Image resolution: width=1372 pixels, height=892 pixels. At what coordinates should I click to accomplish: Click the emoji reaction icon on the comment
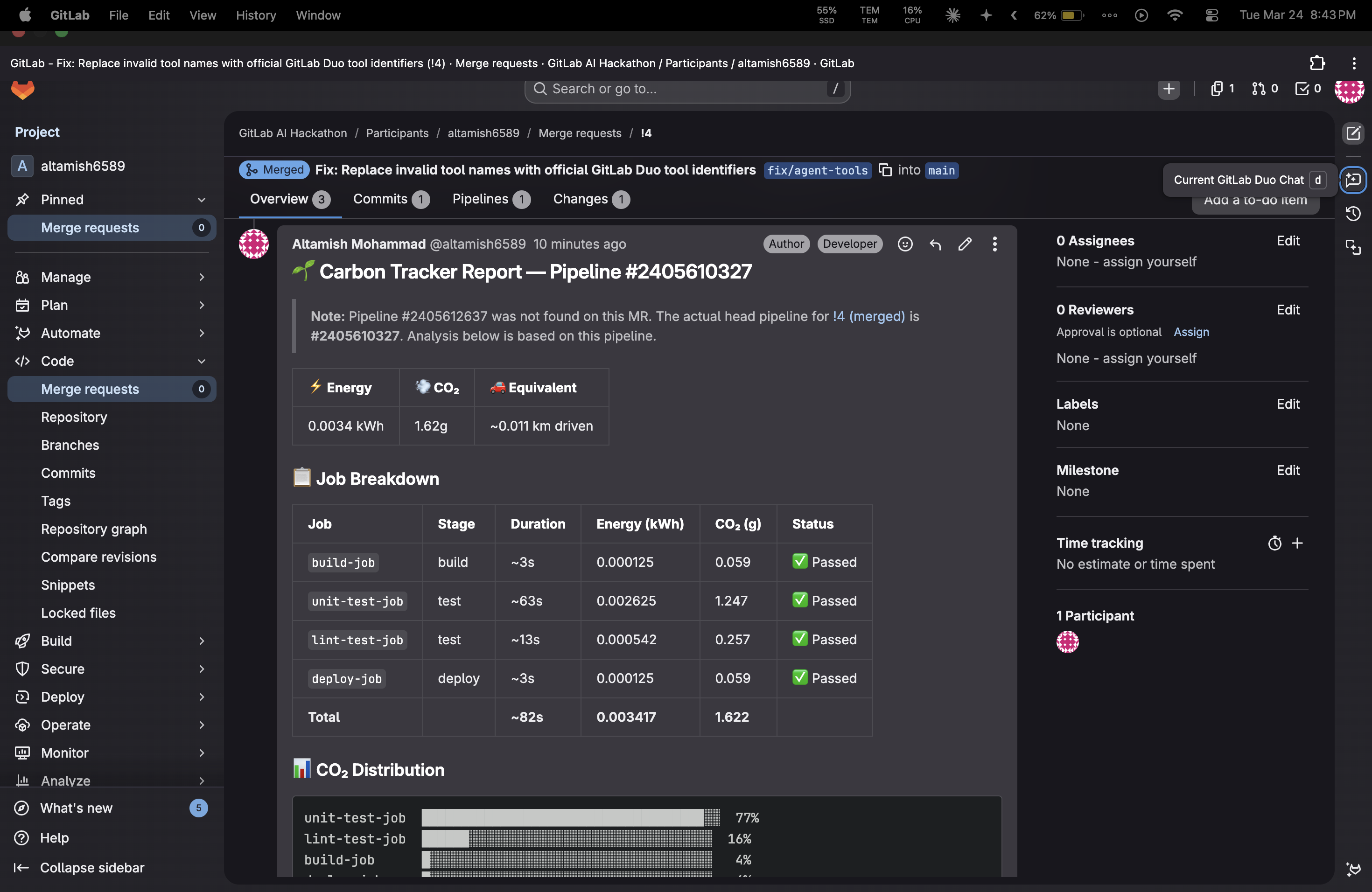[905, 244]
